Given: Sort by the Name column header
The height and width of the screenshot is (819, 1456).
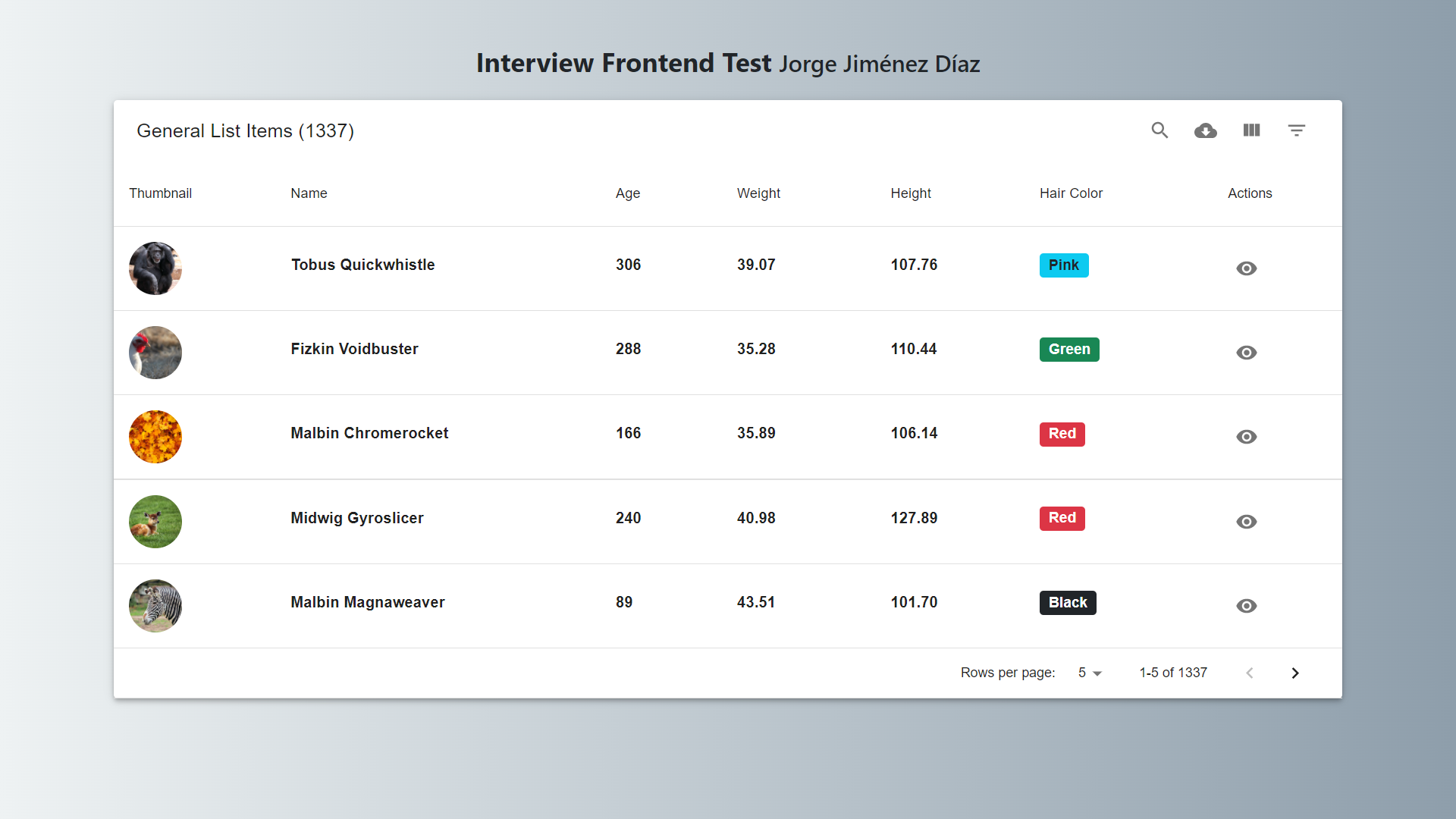Looking at the screenshot, I should click(x=309, y=193).
